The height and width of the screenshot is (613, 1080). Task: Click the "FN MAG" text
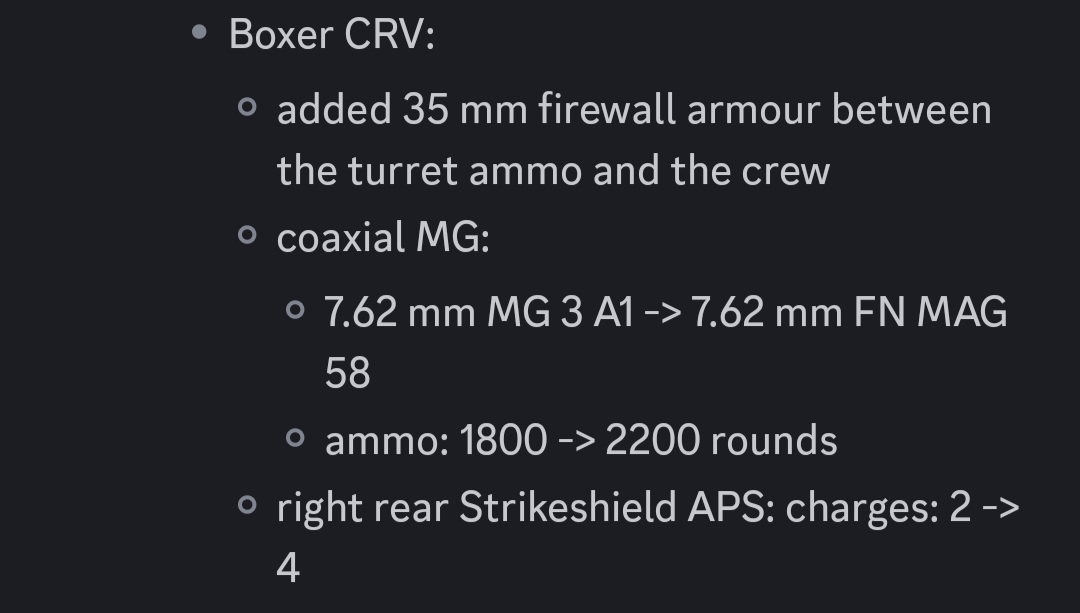[930, 312]
